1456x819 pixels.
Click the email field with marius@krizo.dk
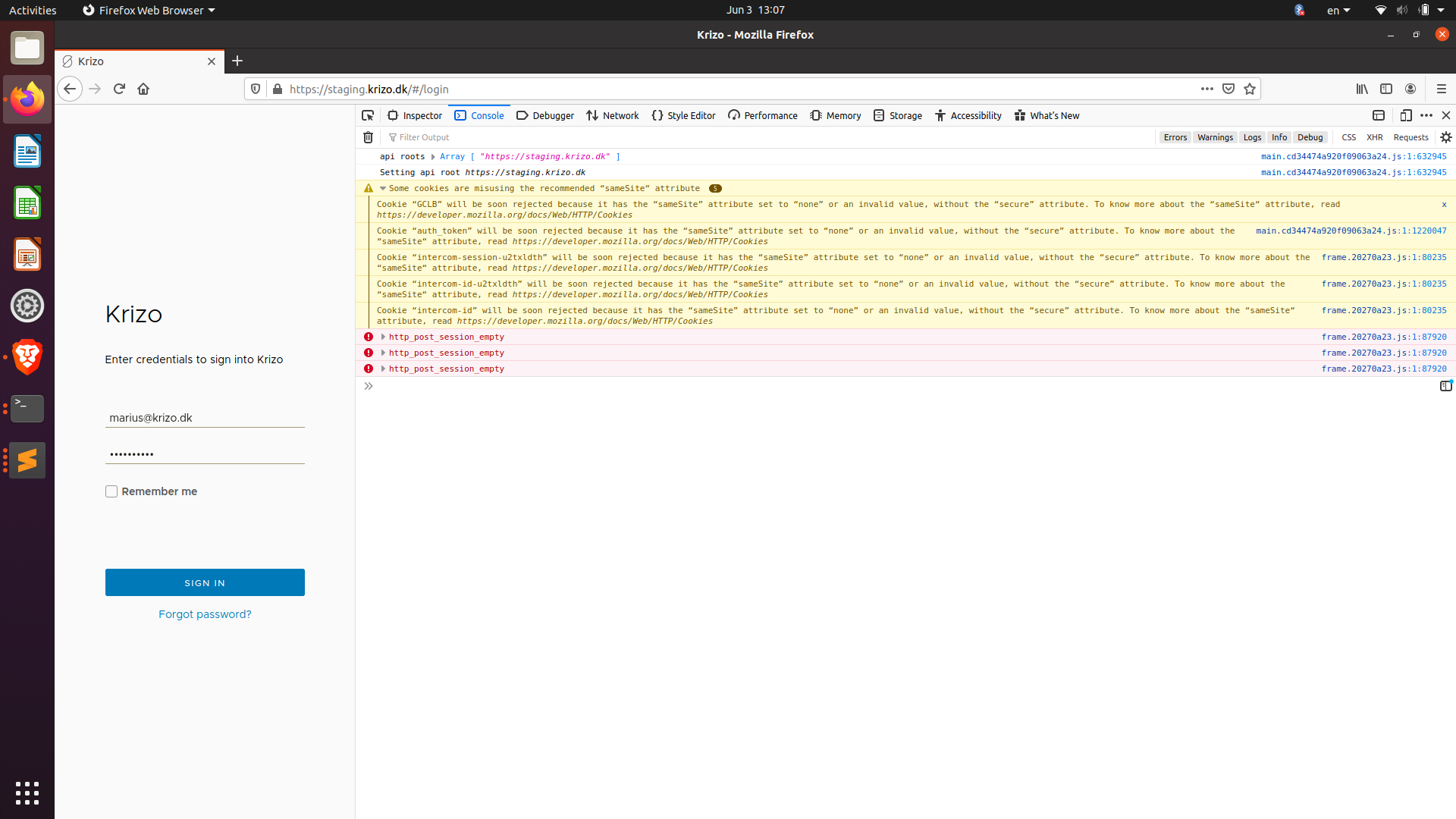(x=205, y=418)
